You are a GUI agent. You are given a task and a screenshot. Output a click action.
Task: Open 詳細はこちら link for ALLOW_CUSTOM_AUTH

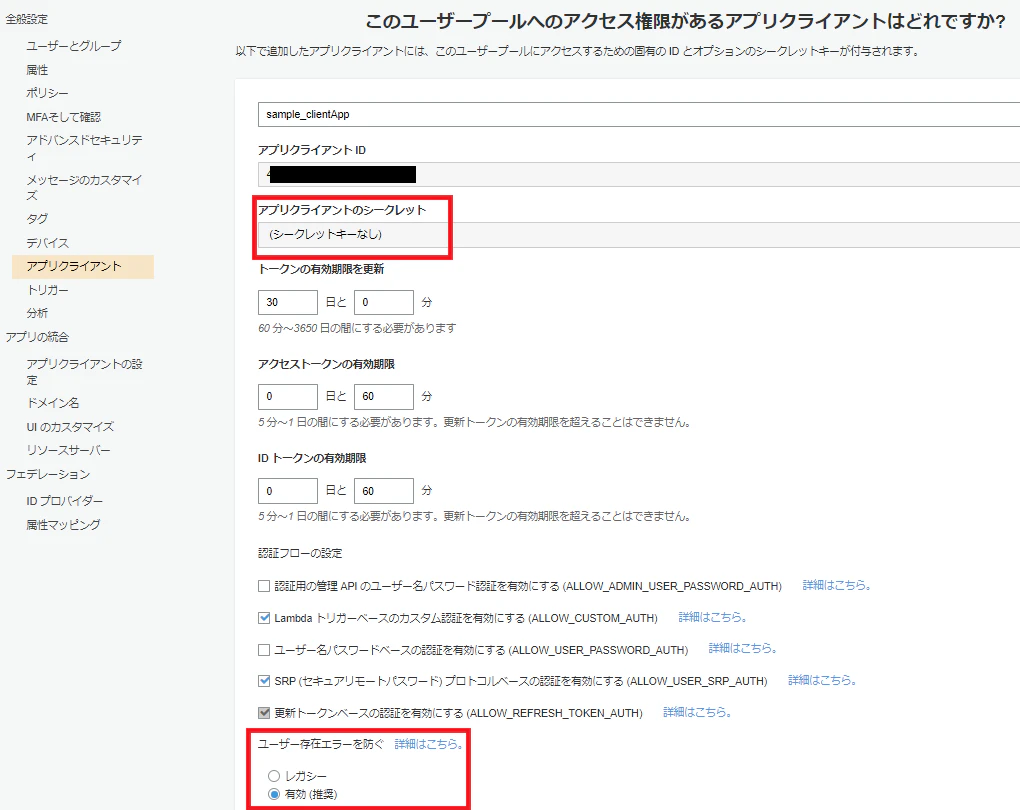(712, 617)
